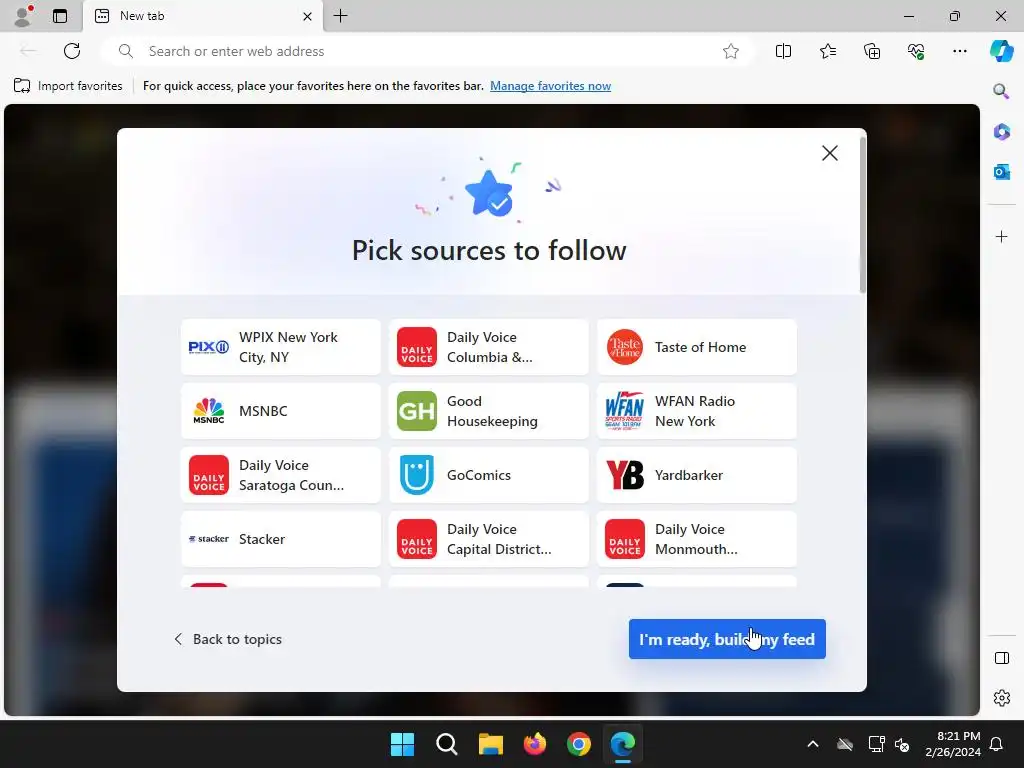The width and height of the screenshot is (1024, 768).
Task: Add sidebar app with plus icon
Action: coord(1001,236)
